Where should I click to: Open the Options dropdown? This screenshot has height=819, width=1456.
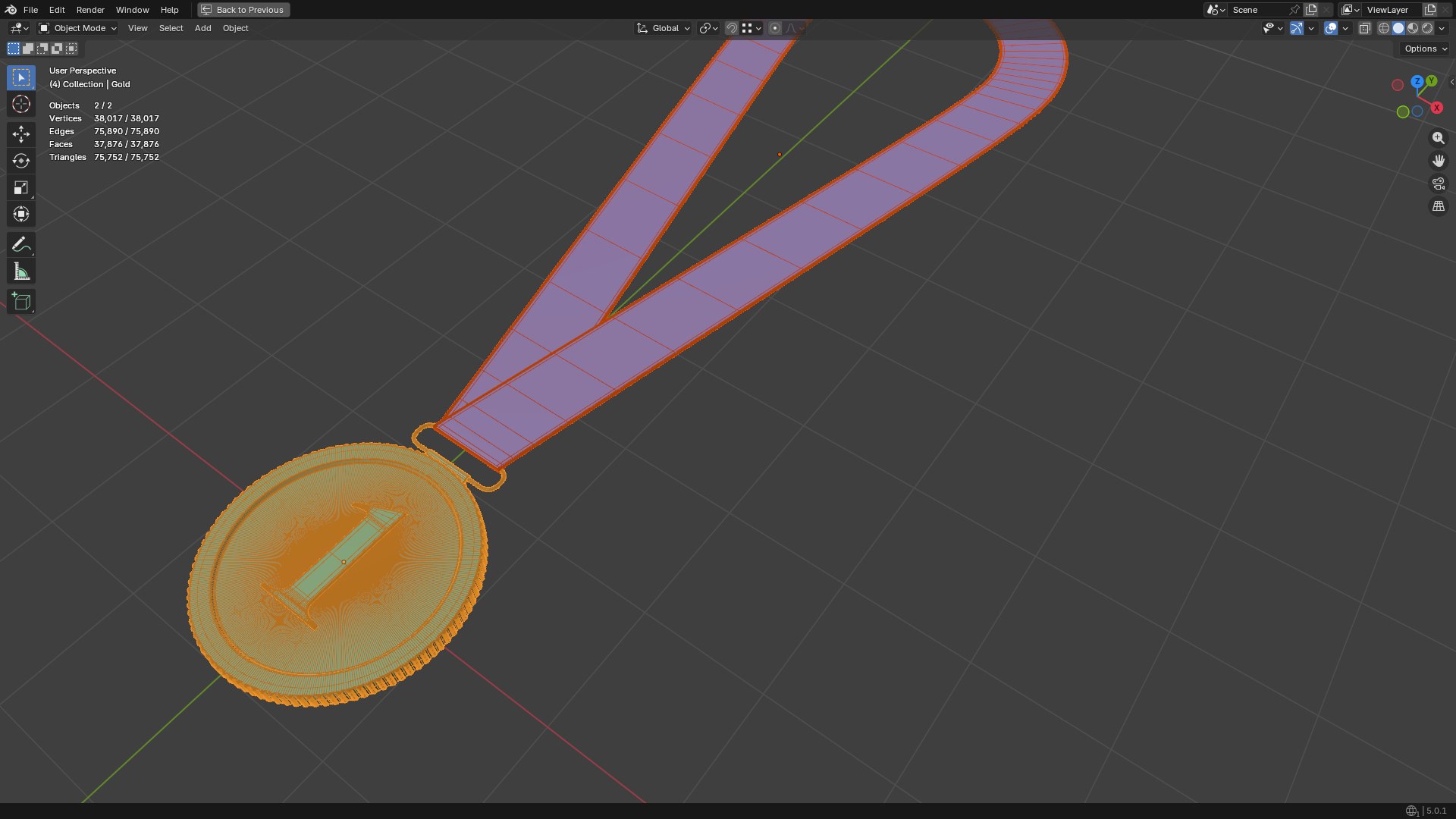(1425, 49)
